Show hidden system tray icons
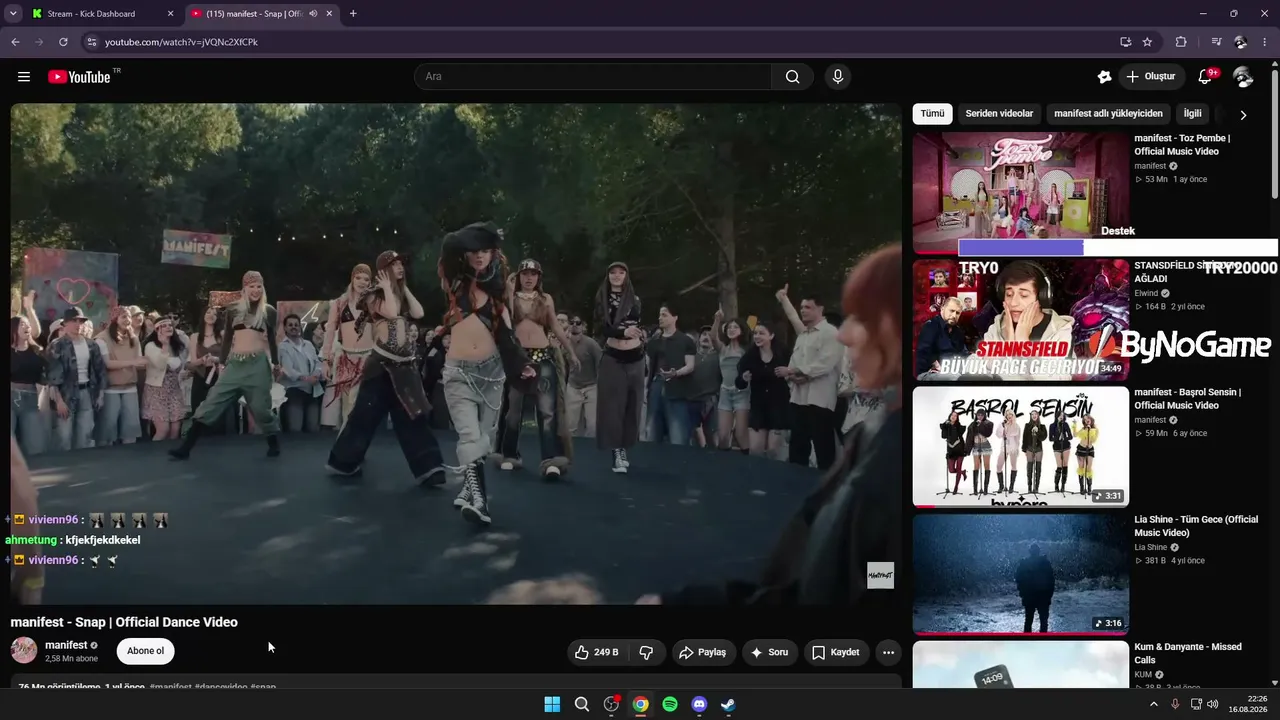1280x720 pixels. (1153, 704)
